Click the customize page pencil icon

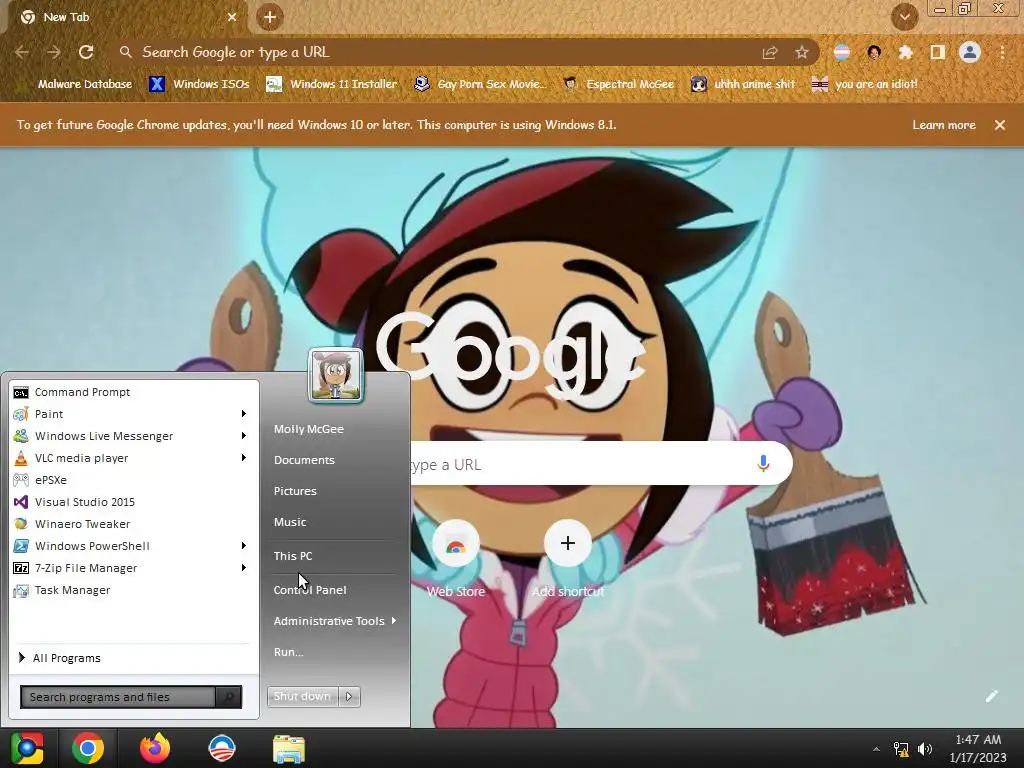991,696
